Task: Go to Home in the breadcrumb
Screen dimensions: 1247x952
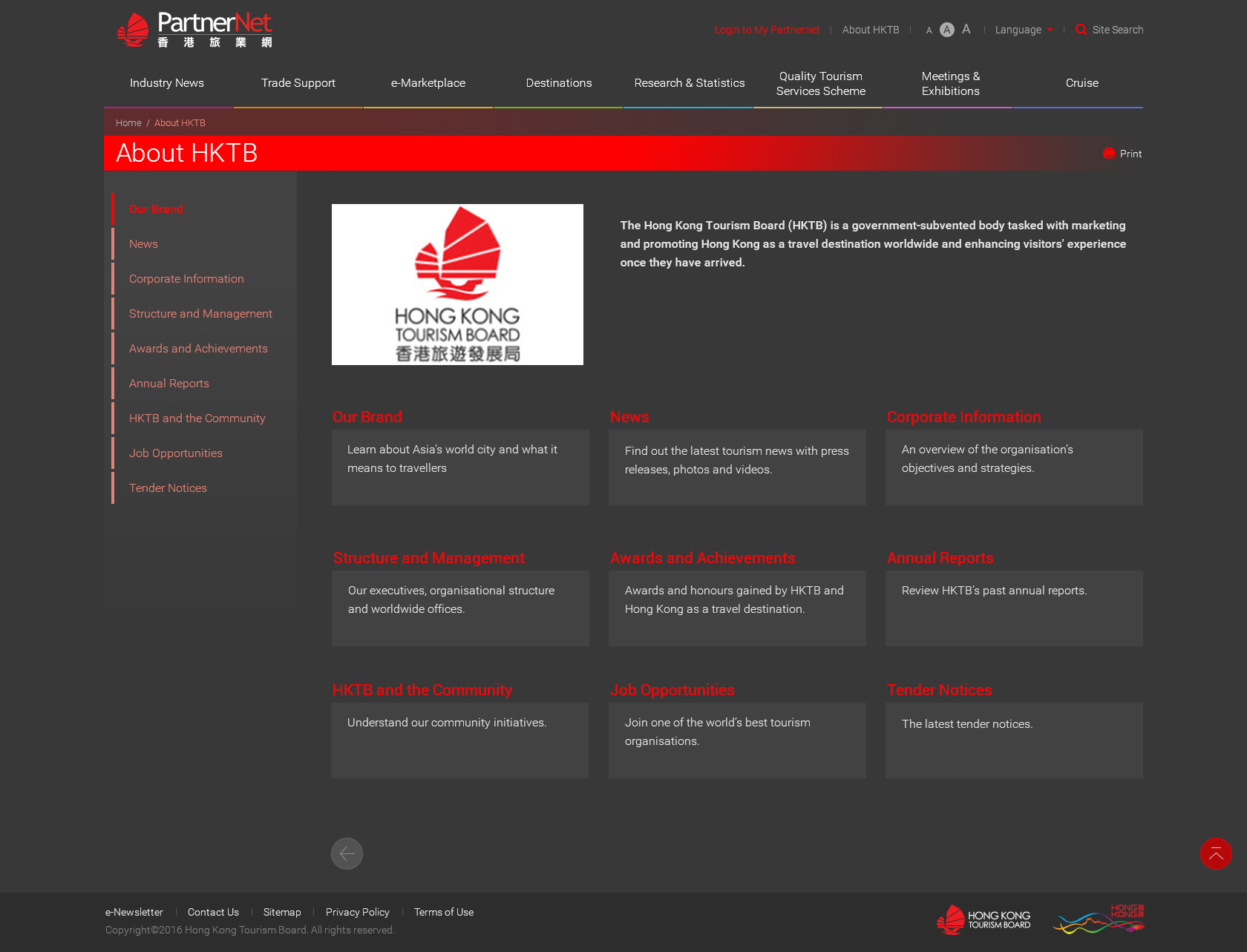Action: pyautogui.click(x=128, y=123)
